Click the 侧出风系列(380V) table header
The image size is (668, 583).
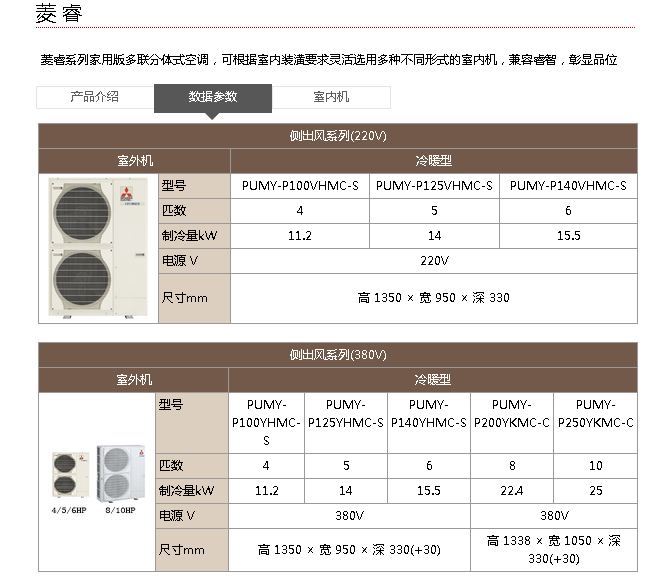tap(338, 355)
